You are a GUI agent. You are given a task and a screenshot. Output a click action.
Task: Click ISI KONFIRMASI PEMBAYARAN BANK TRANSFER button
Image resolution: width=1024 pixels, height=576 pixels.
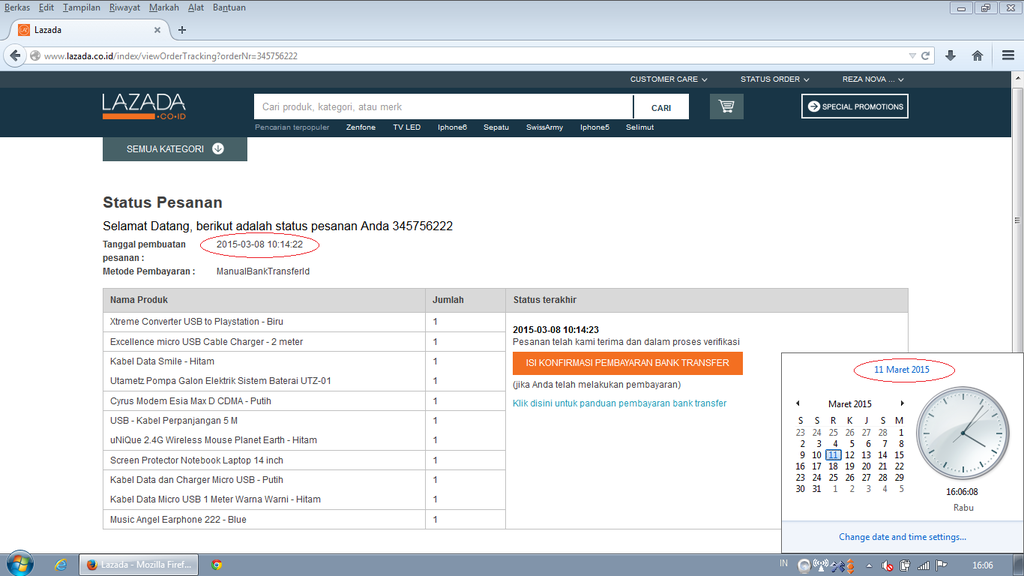[x=628, y=363]
